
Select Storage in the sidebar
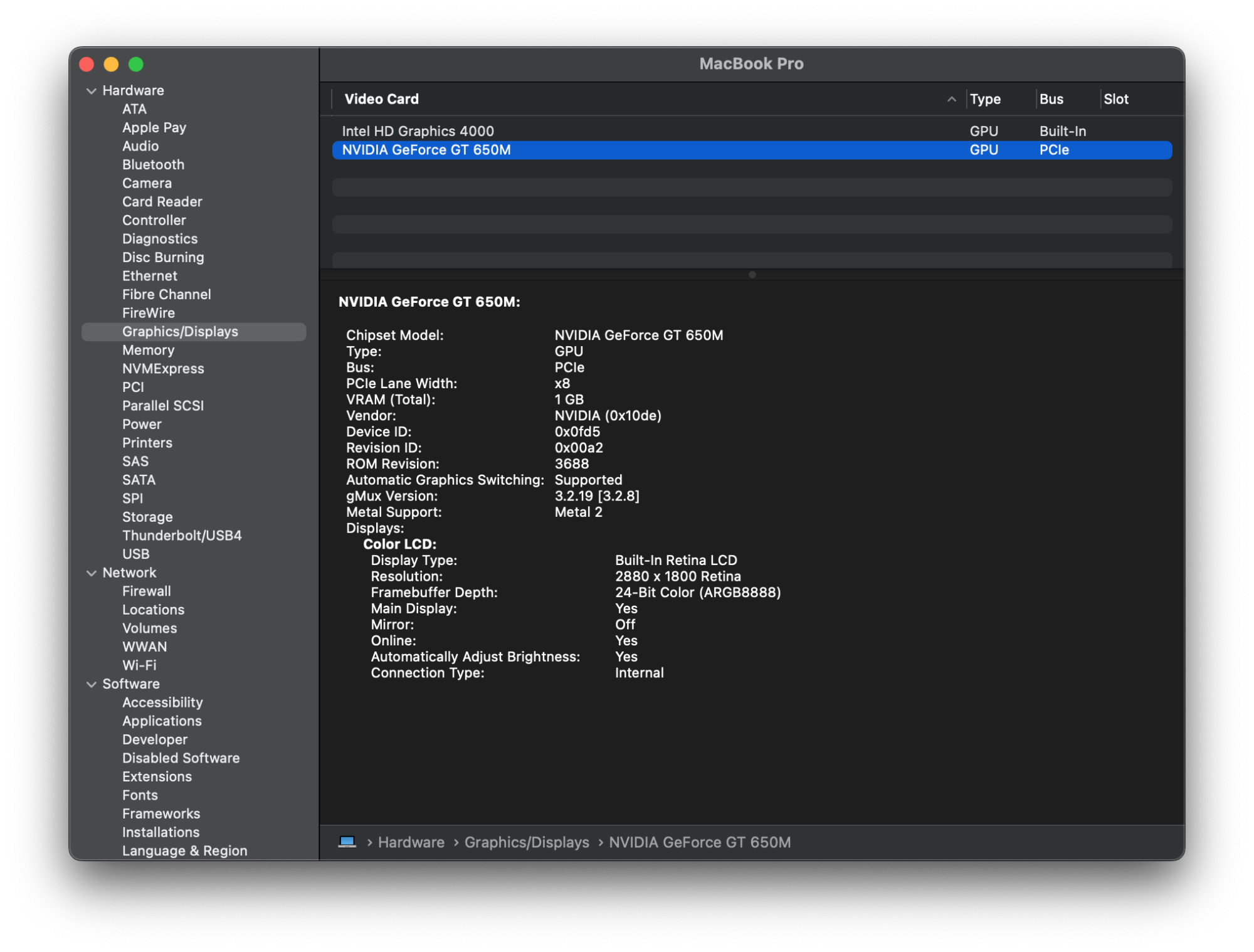147,517
